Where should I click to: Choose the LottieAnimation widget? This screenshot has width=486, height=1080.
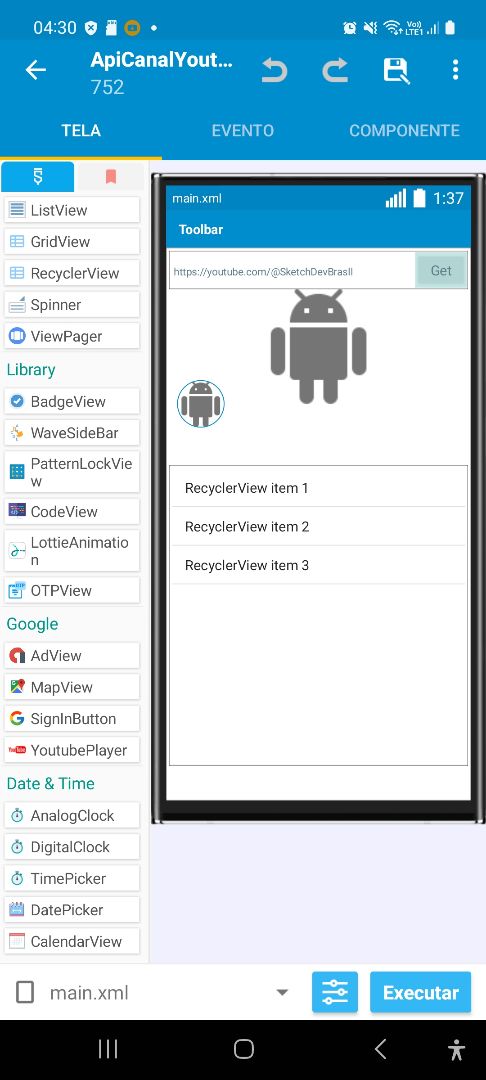tap(72, 550)
